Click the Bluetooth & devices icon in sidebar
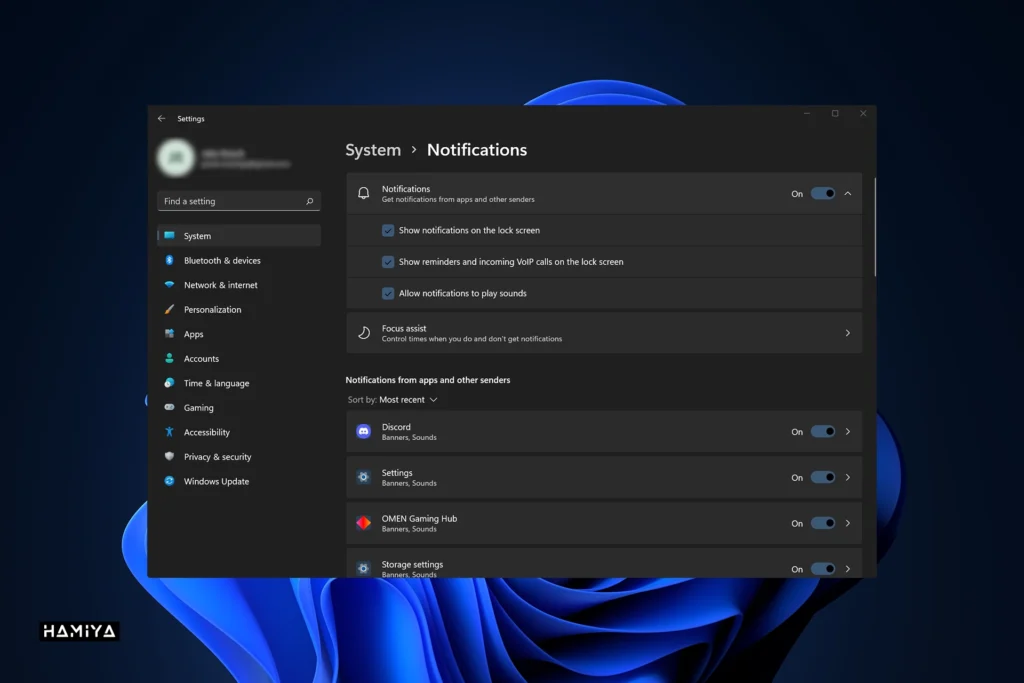This screenshot has height=683, width=1024. click(x=169, y=260)
